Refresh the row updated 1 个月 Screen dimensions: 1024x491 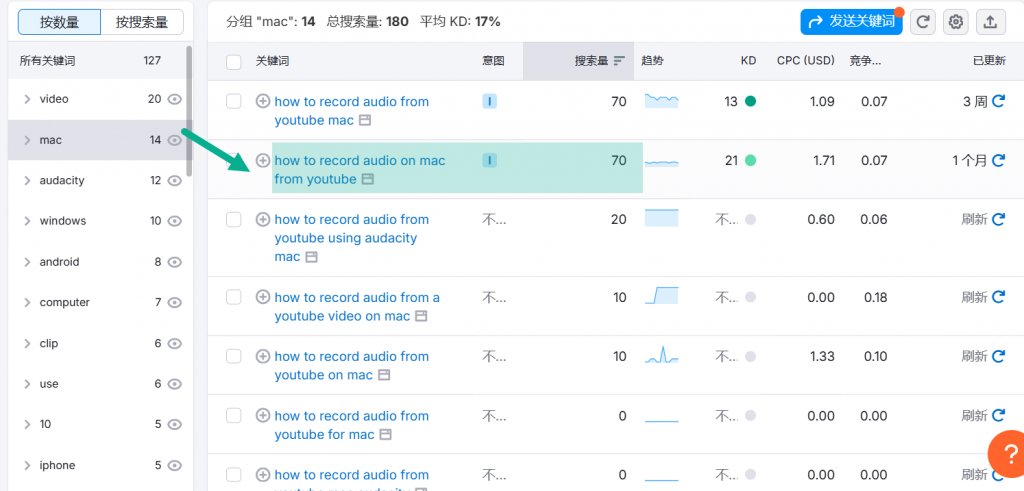coord(999,160)
